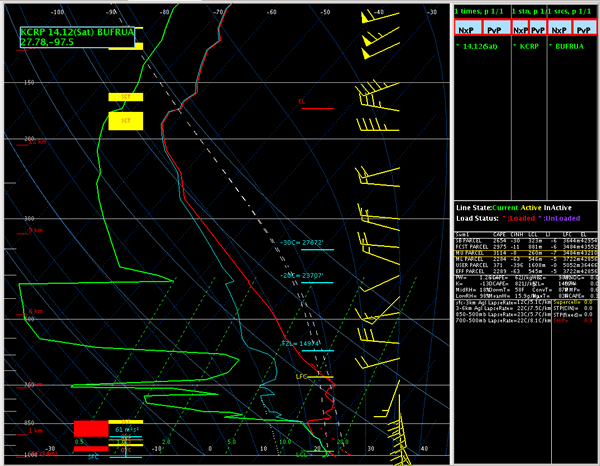The width and height of the screenshot is (600, 466).
Task: Click the red SHIP= 0.9 parameter
Action: [572, 321]
